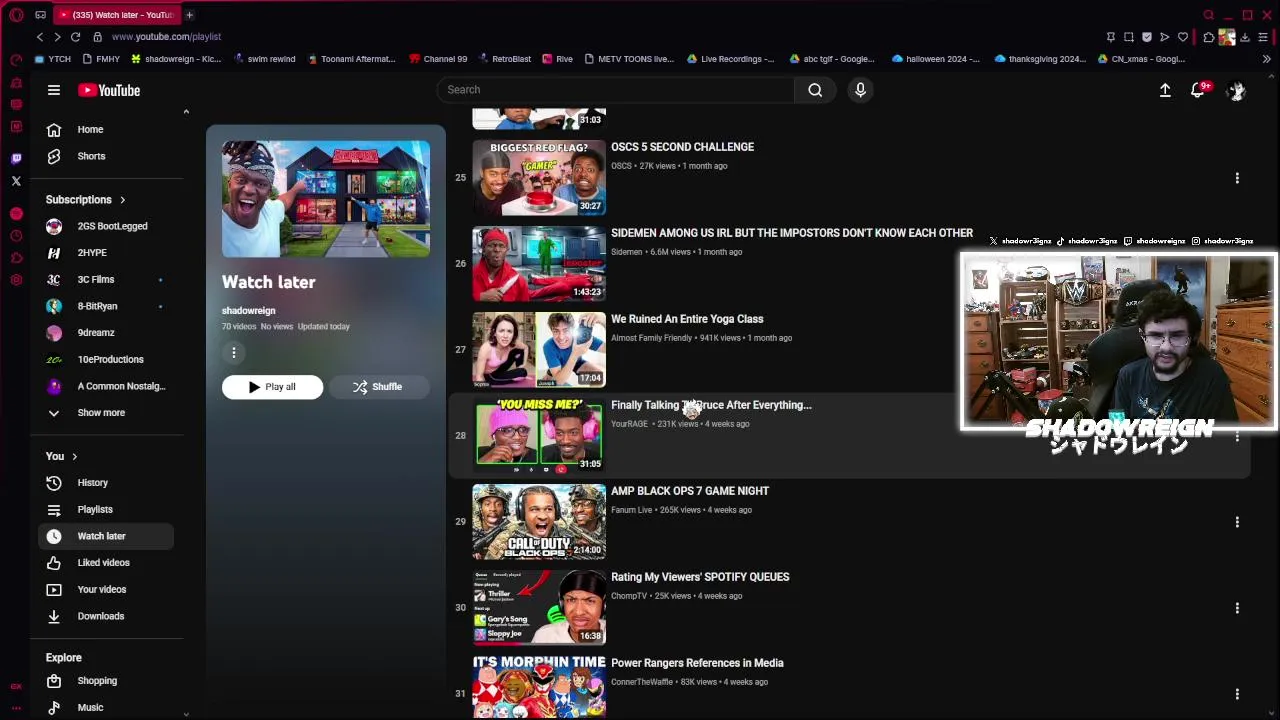Open 3C Films subscription
This screenshot has width=1280, height=720.
pyautogui.click(x=106, y=280)
